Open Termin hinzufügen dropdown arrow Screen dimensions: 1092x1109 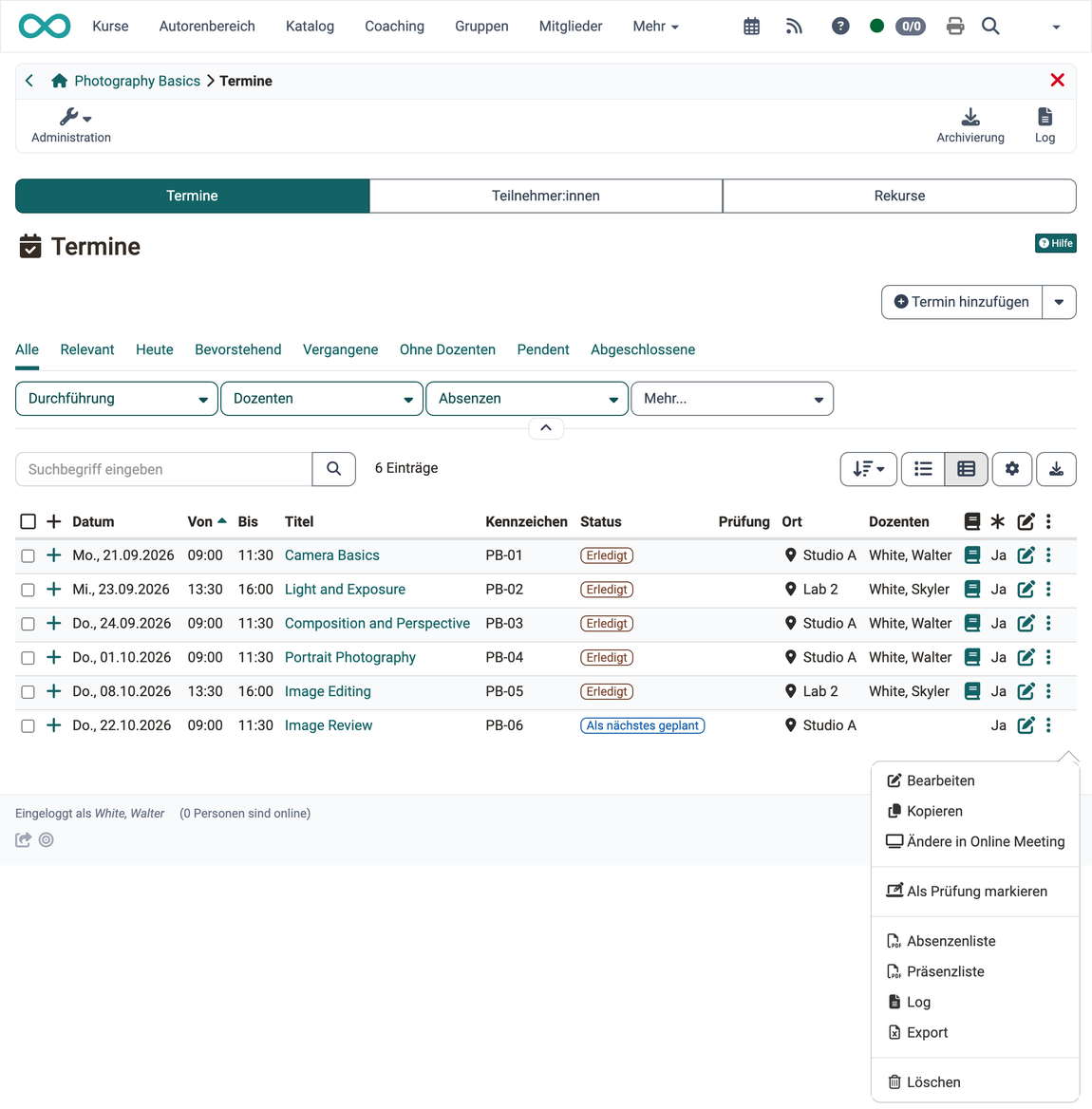1059,302
